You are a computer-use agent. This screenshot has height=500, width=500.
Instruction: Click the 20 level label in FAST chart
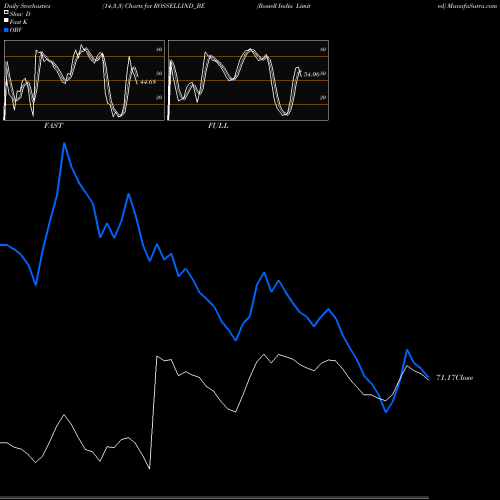click(x=159, y=97)
